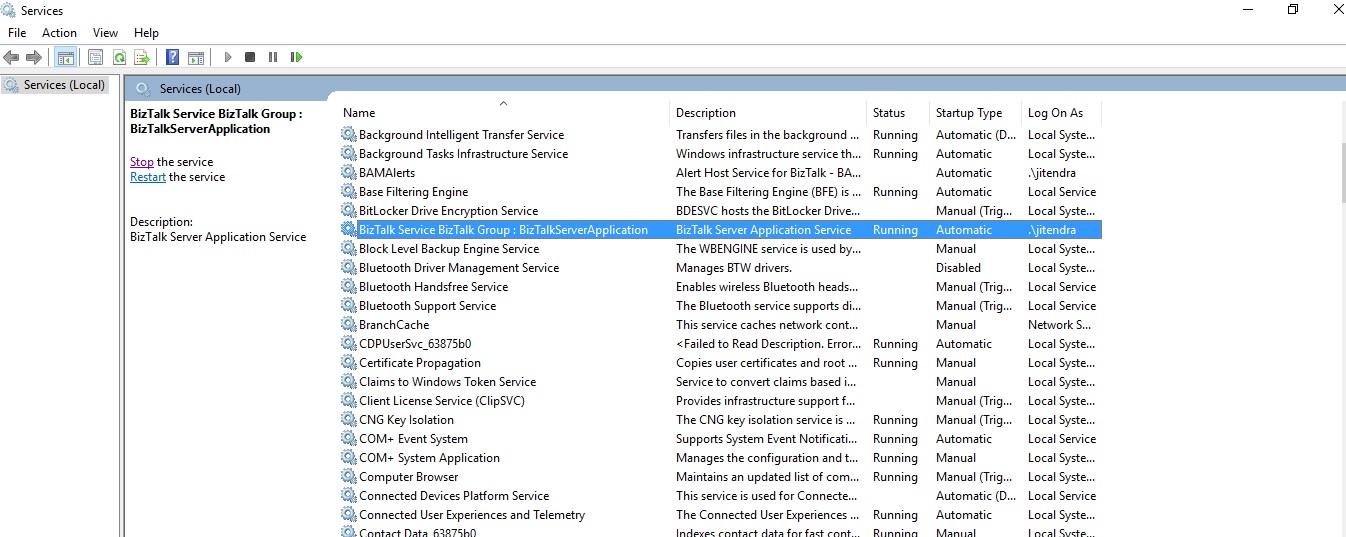Select Bluetooth Handsfree Service row

[x=720, y=287]
